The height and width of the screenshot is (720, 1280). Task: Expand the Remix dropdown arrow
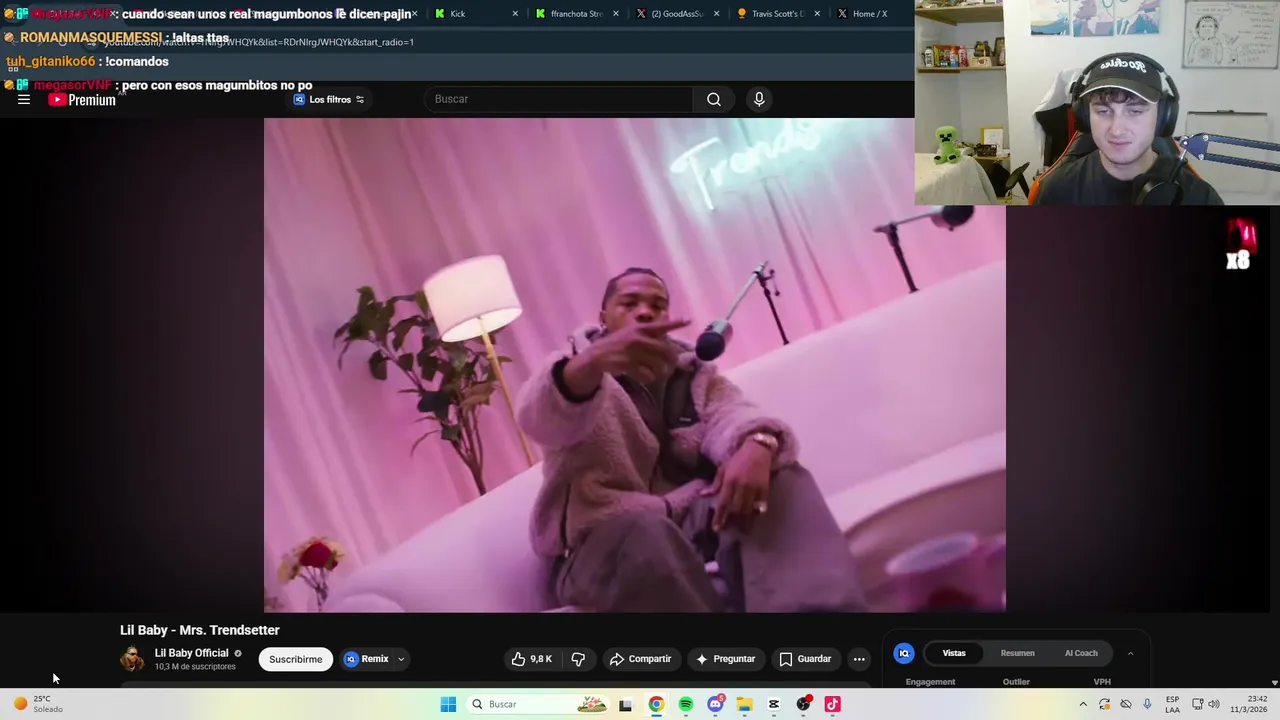(401, 659)
